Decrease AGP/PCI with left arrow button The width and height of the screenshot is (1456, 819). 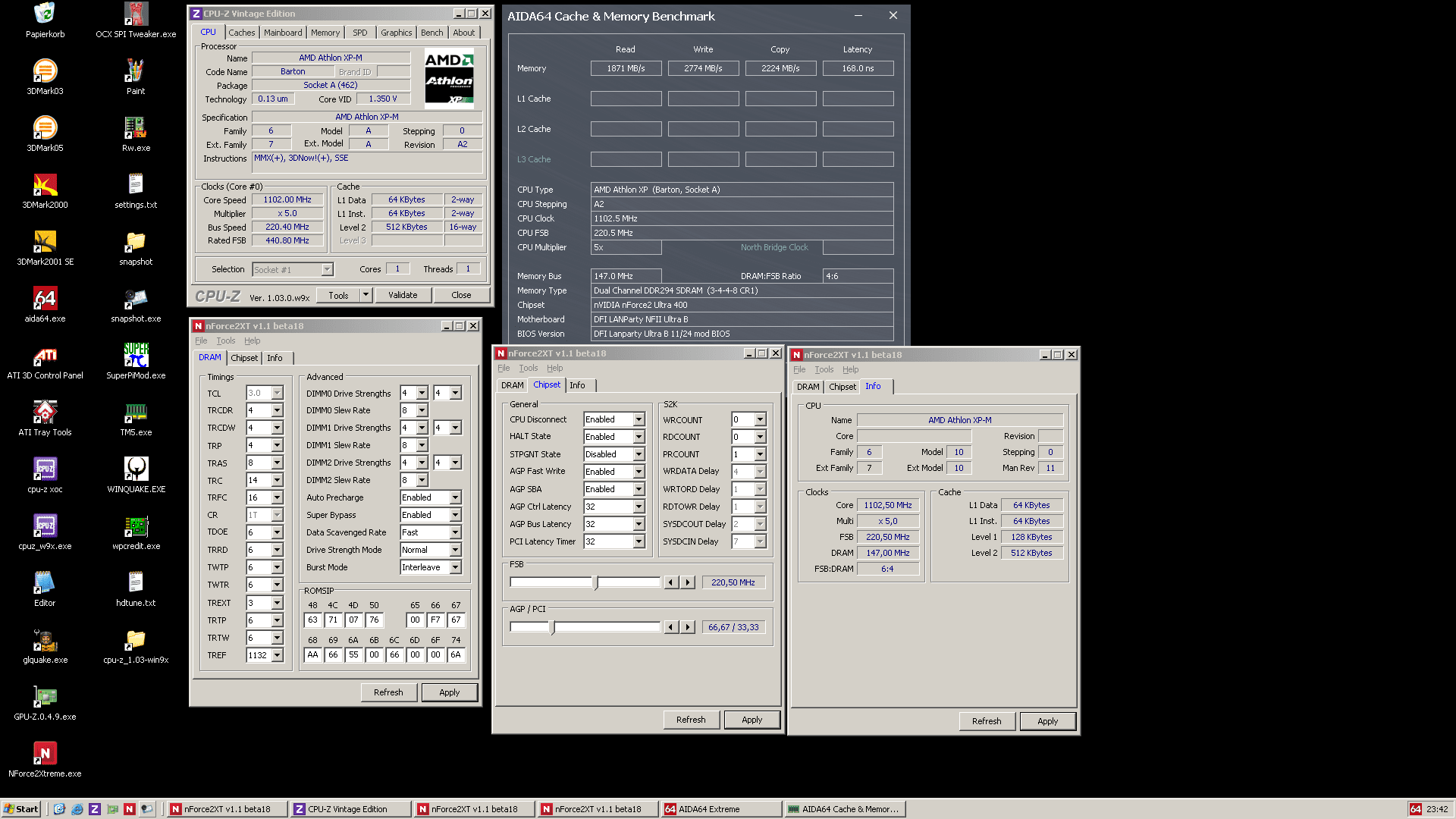point(671,627)
